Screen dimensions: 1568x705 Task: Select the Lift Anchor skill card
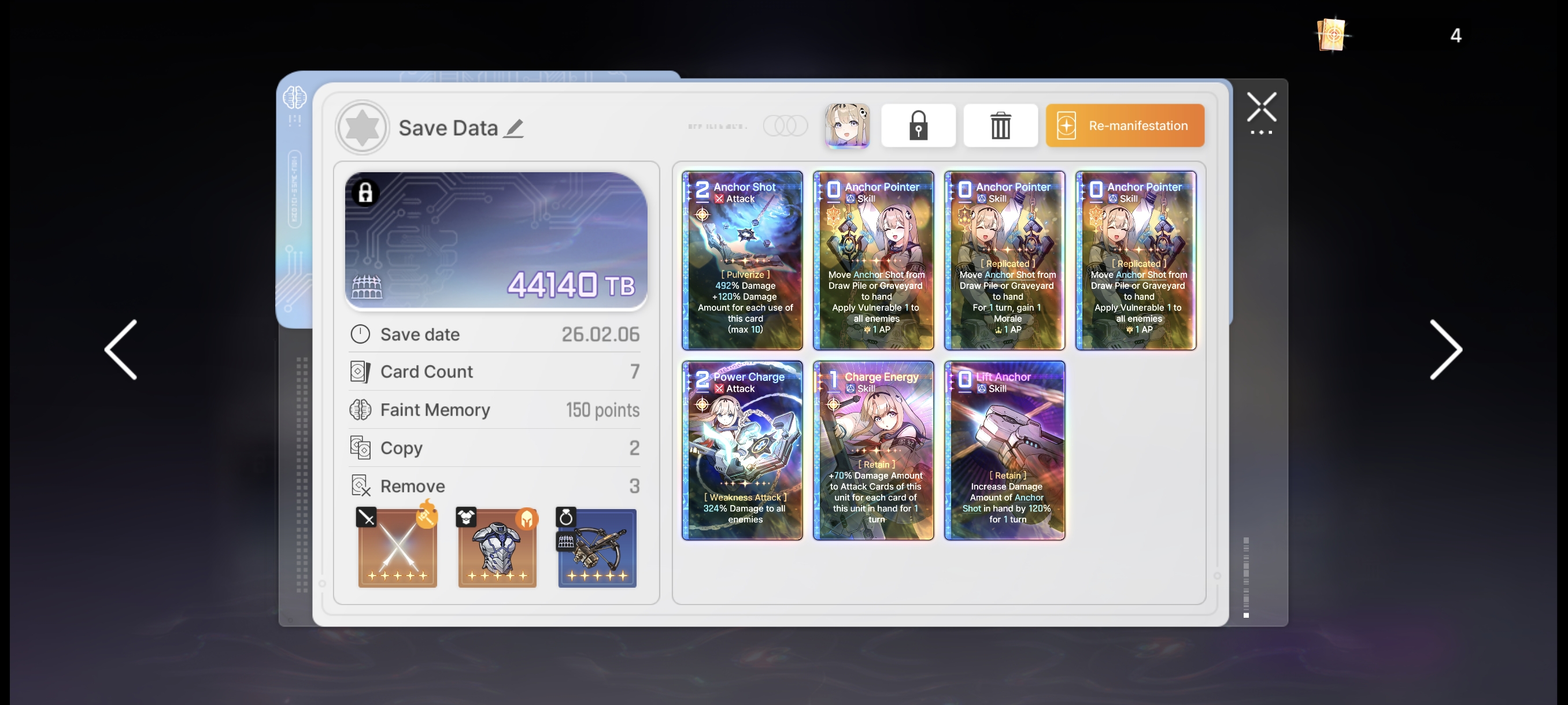point(1004,450)
